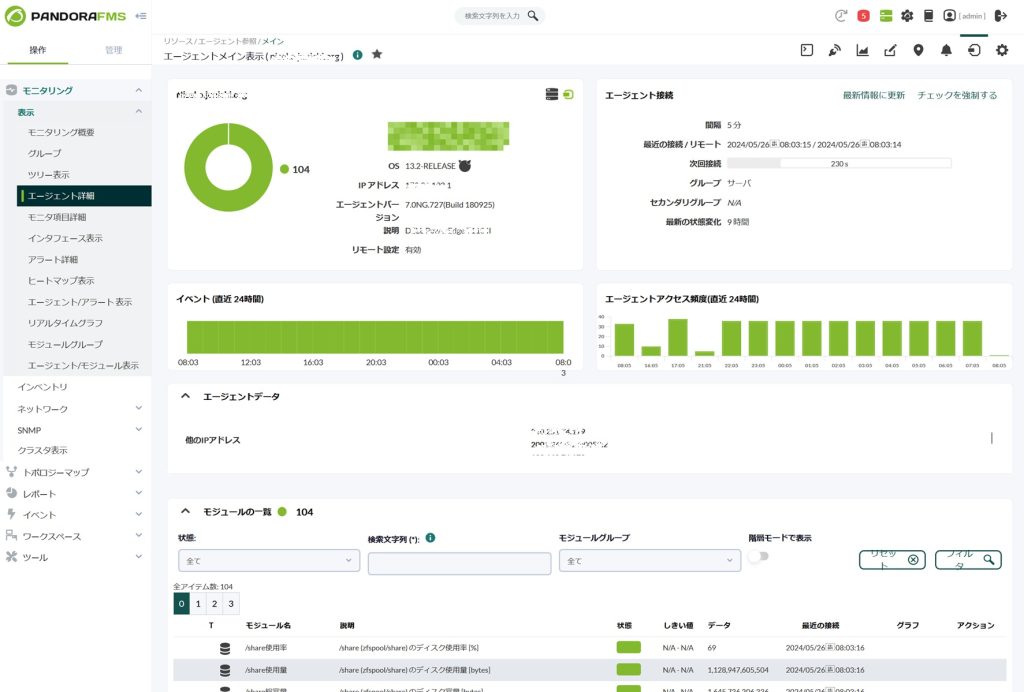Open モニタリング概要 in sidebar
1024x692 pixels.
[61, 132]
